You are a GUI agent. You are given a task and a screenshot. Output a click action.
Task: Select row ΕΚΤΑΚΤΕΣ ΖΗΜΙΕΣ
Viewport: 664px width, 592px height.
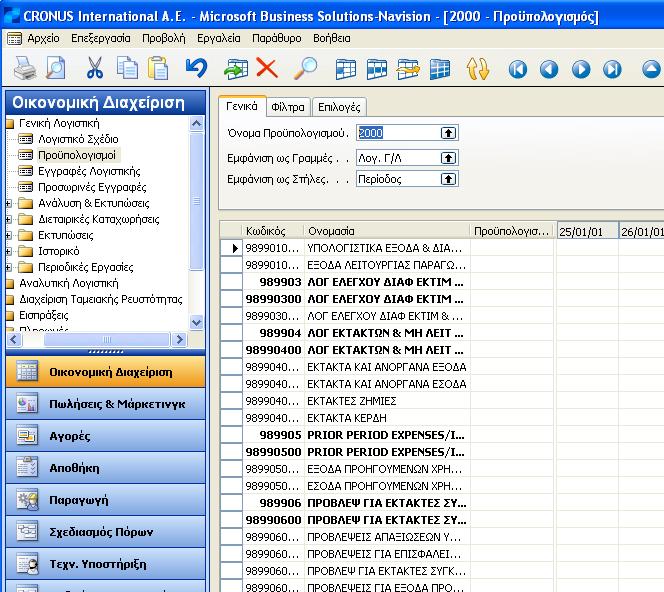(x=351, y=401)
